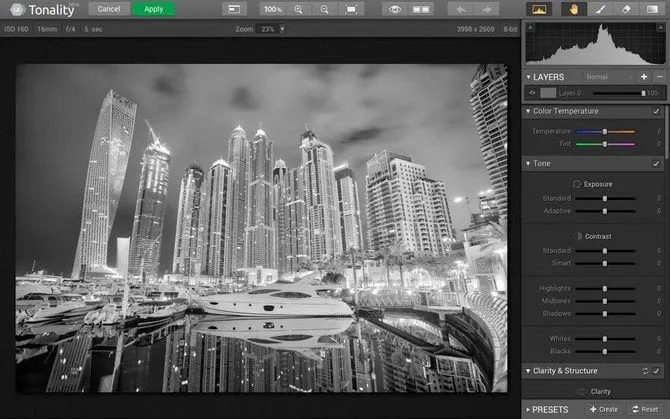
Task: Select the Eraser tool
Action: click(626, 9)
